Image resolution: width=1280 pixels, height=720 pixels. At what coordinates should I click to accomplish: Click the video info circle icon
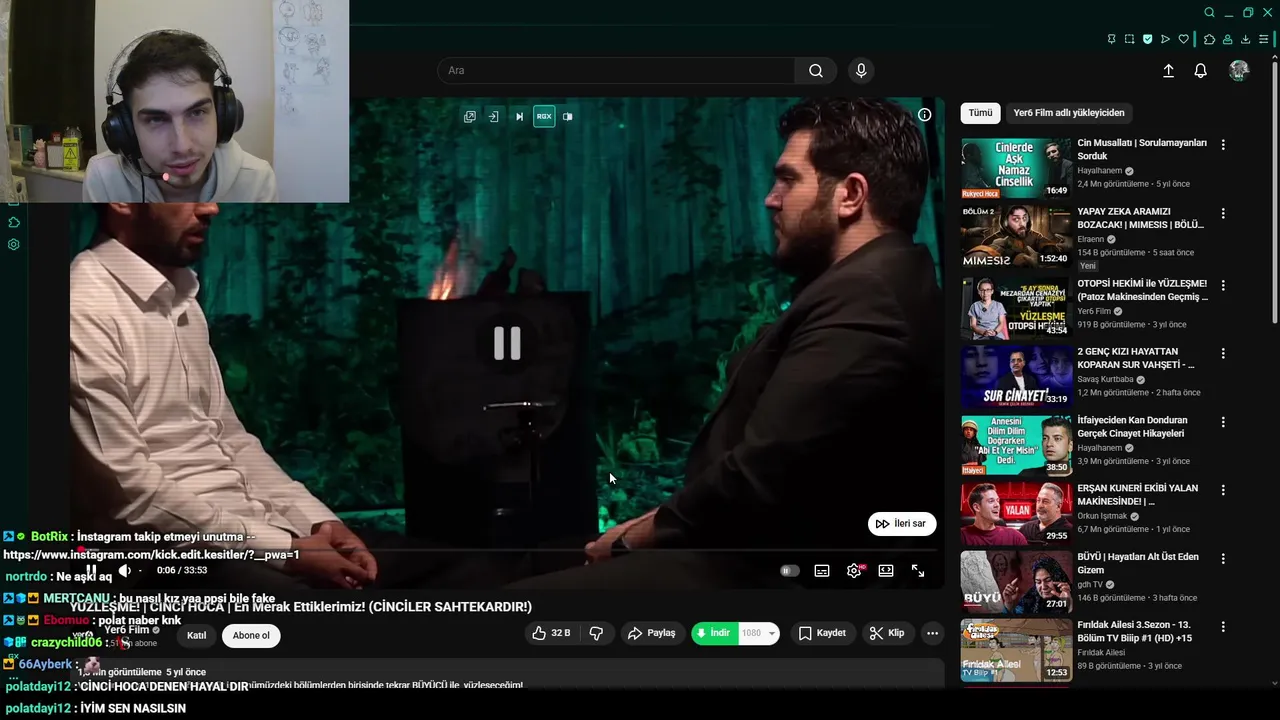(925, 115)
